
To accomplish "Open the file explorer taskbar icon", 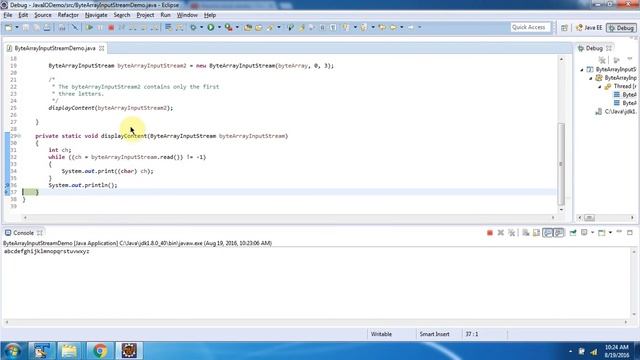I will click(69, 351).
